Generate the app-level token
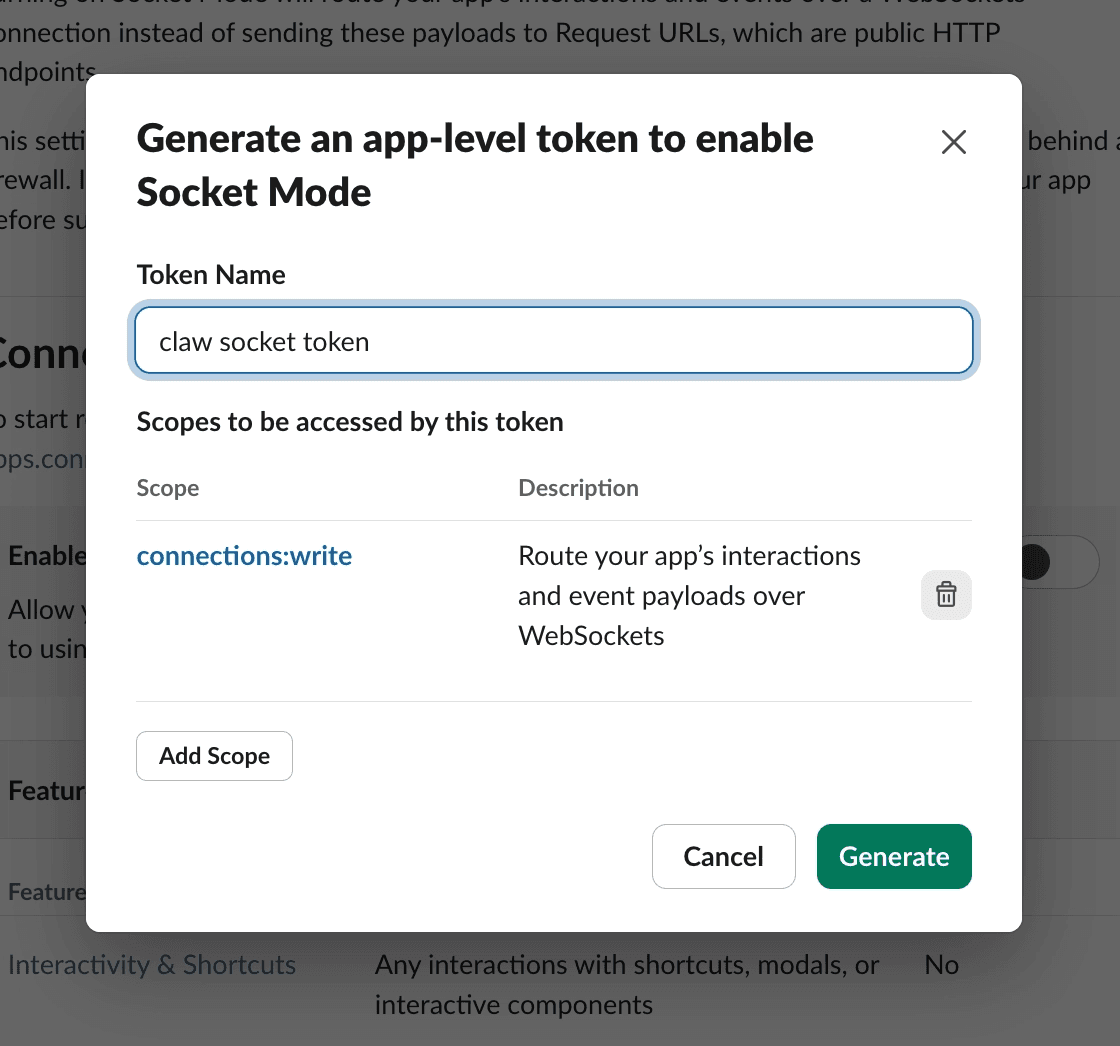The height and width of the screenshot is (1046, 1120). point(894,857)
